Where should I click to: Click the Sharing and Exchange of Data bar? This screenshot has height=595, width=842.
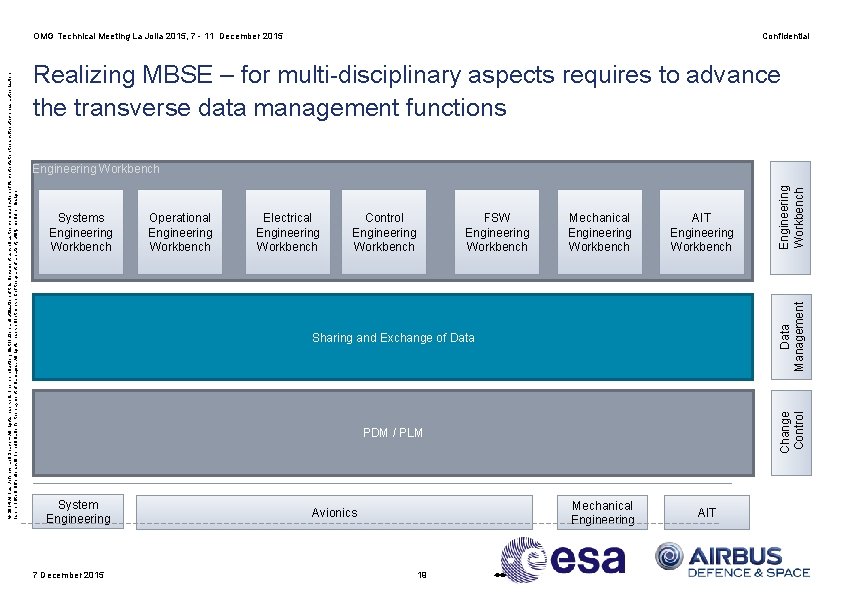(x=393, y=337)
